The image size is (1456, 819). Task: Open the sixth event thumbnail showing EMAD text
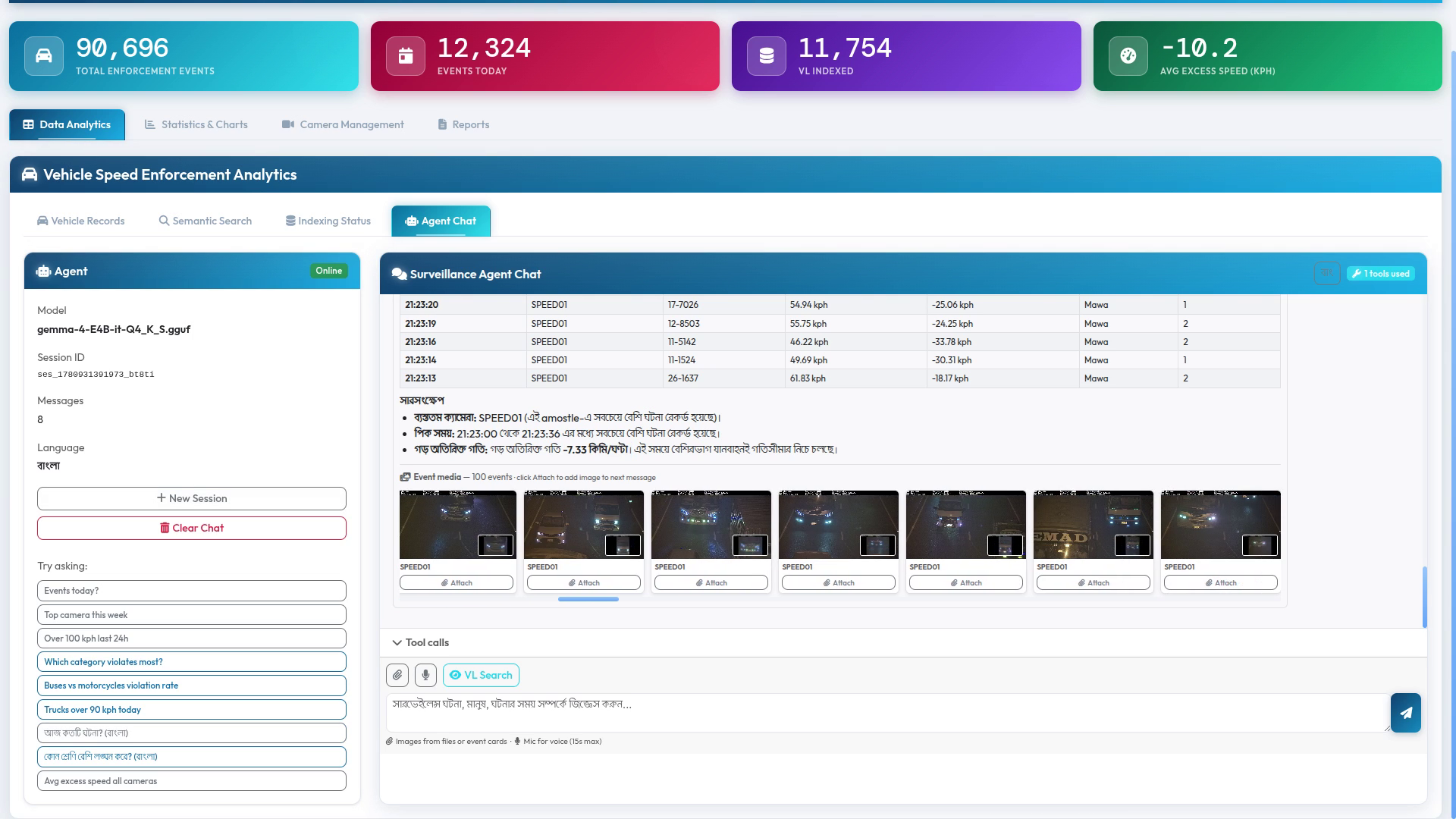pos(1094,525)
